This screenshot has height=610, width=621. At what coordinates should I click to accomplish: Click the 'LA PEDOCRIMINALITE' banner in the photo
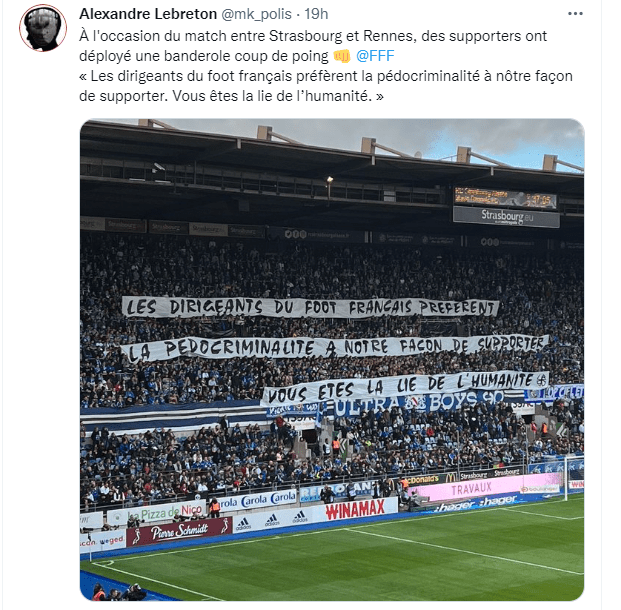coord(335,347)
